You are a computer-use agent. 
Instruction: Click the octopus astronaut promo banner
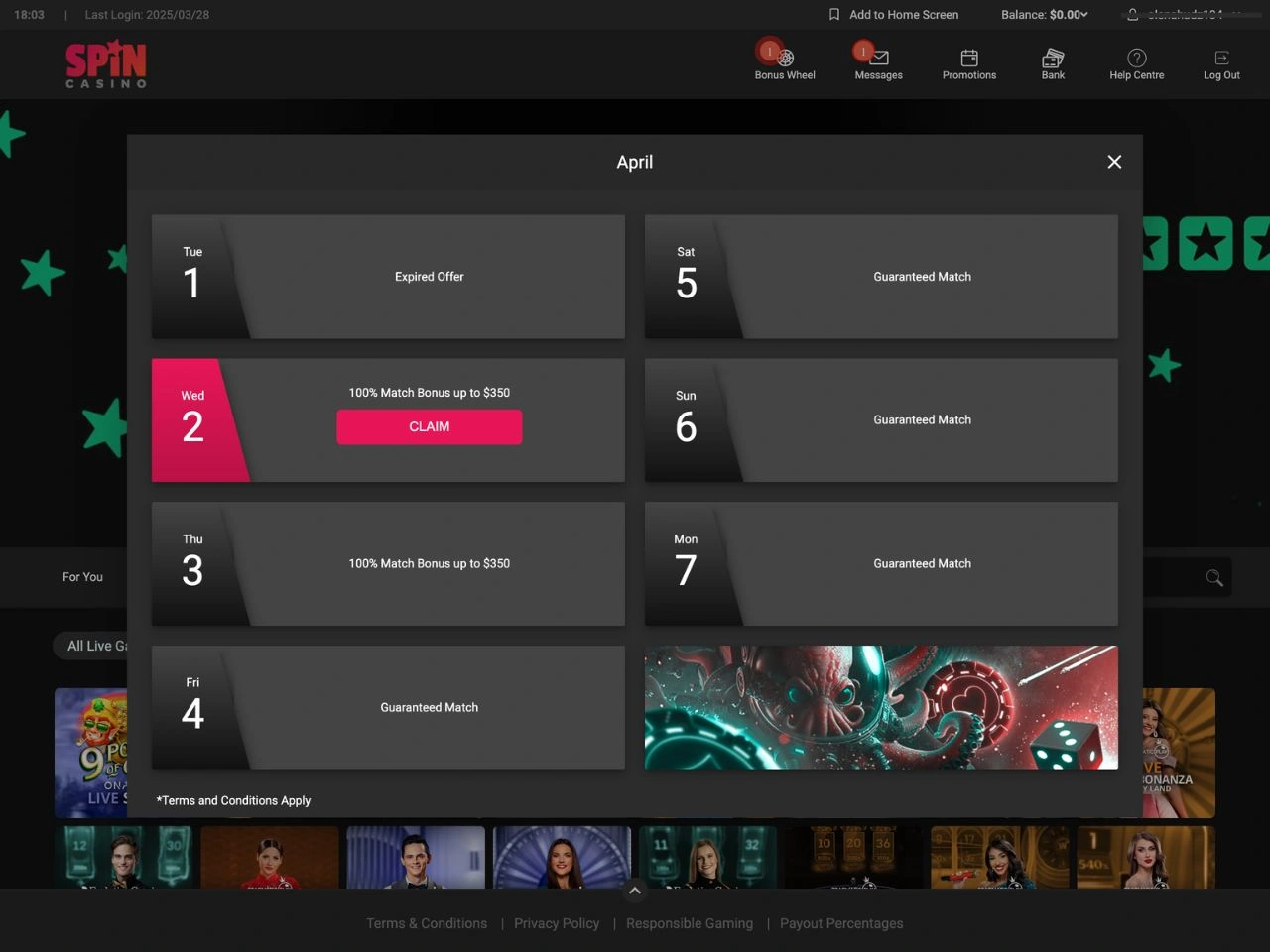pyautogui.click(x=881, y=707)
